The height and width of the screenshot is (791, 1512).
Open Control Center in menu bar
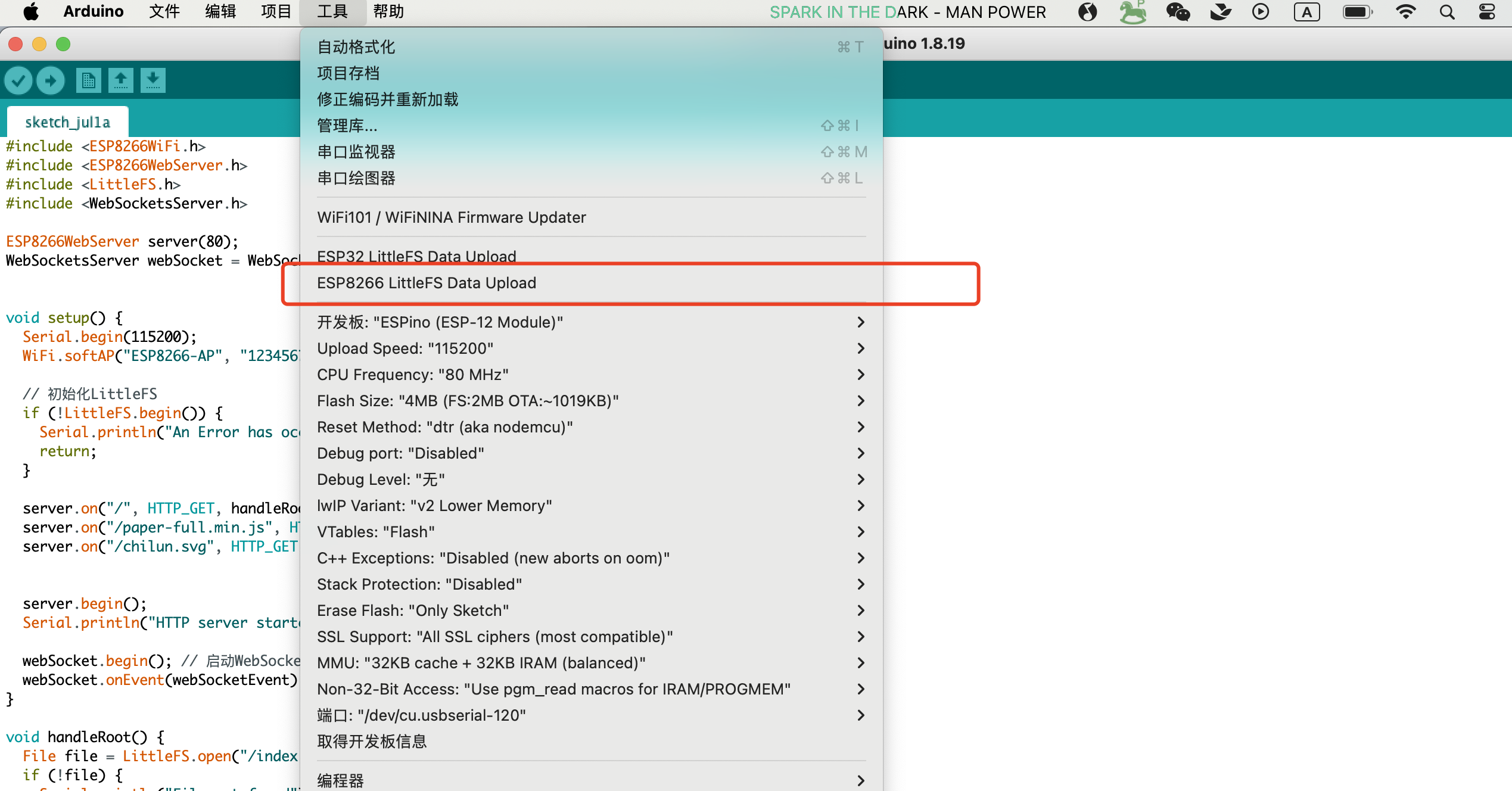tap(1487, 12)
